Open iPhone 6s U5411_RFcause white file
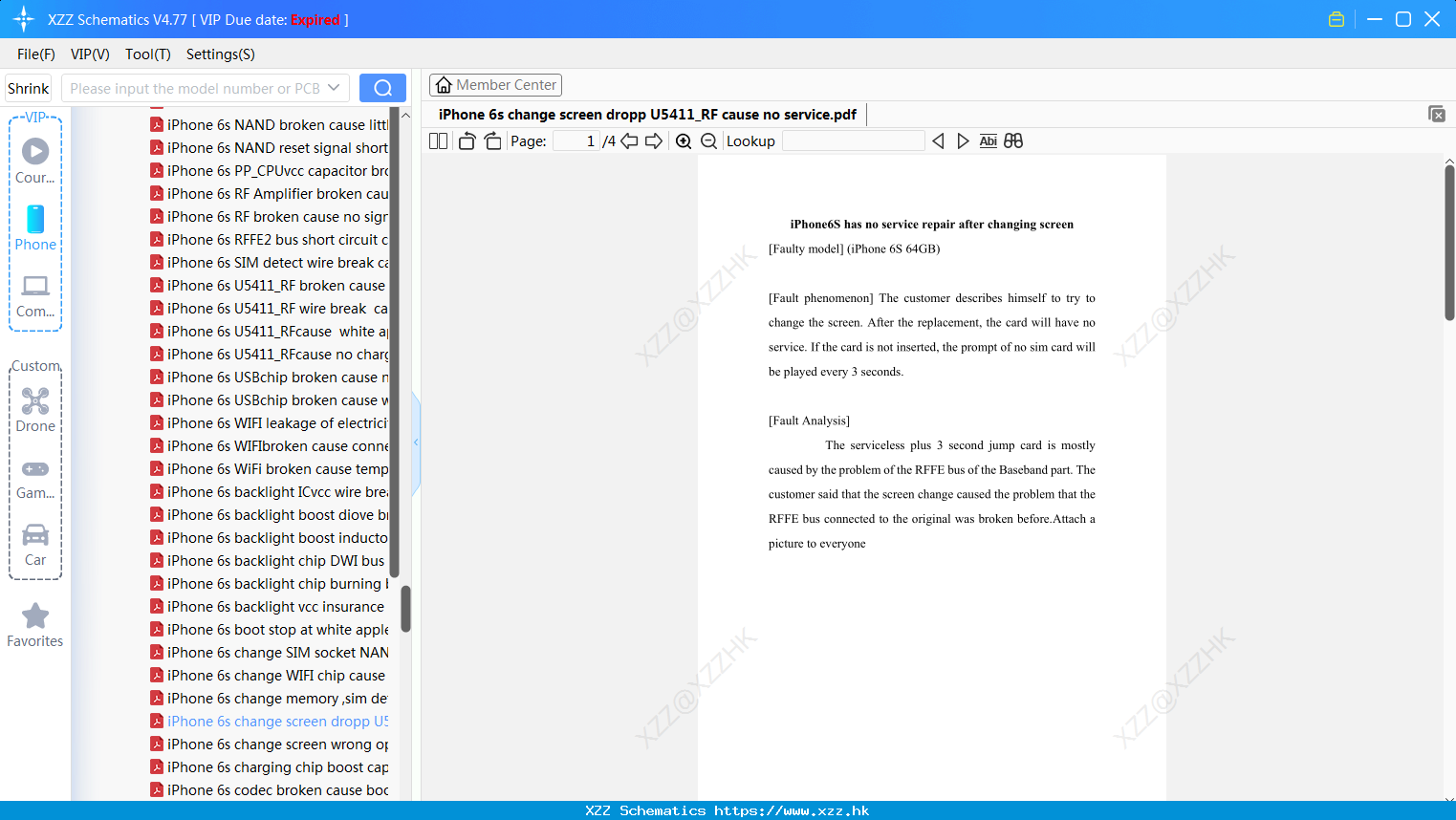This screenshot has width=1456, height=820. (x=270, y=332)
